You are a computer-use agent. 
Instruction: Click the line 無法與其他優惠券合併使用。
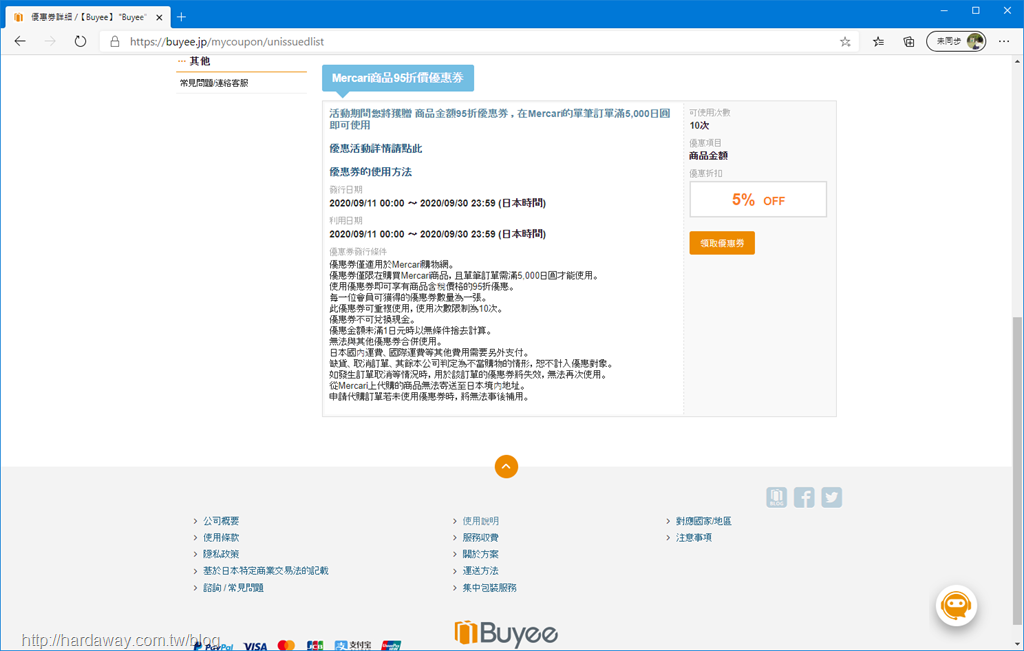(x=385, y=341)
